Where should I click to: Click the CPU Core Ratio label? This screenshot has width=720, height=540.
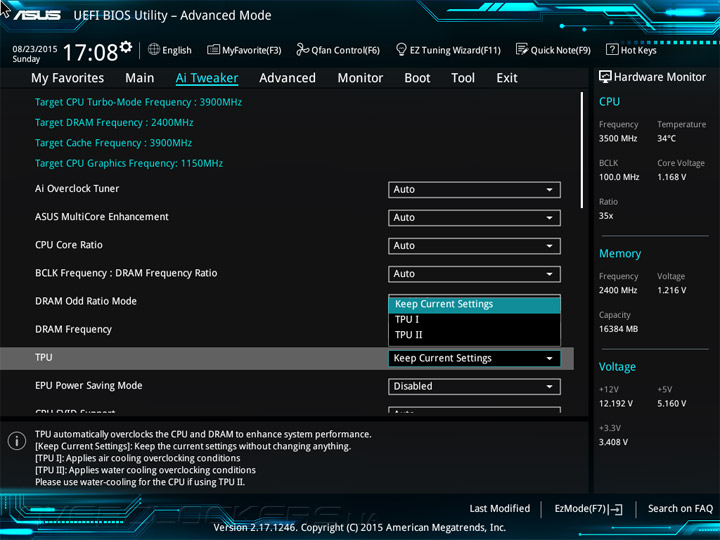[69, 245]
